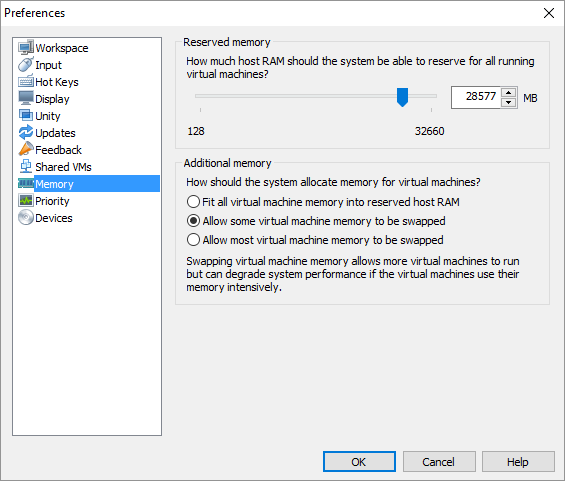
Task: Open Feedback megaphone icon
Action: click(x=26, y=149)
